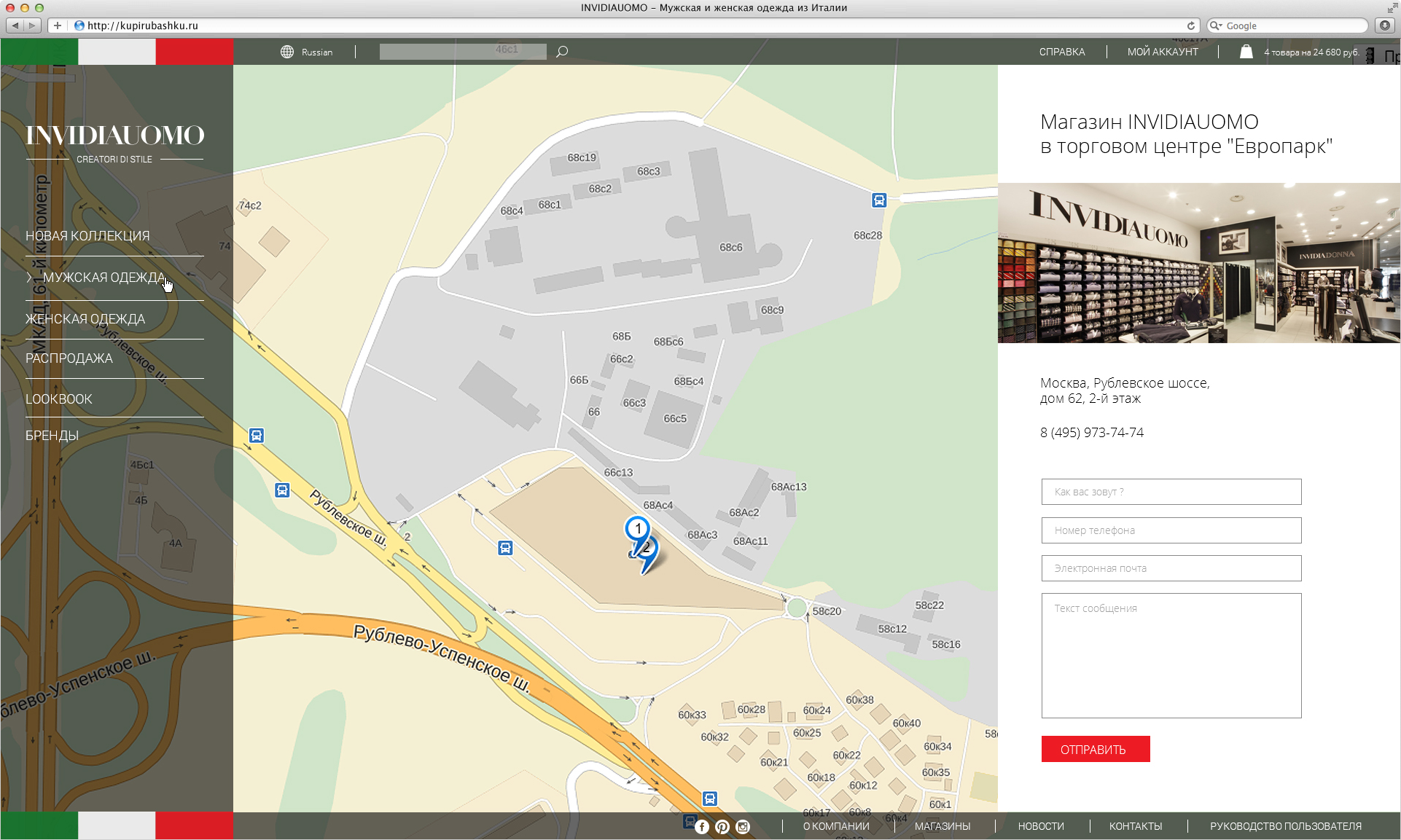Click the site search input field
Viewport: 1401px width, 840px height.
click(463, 52)
